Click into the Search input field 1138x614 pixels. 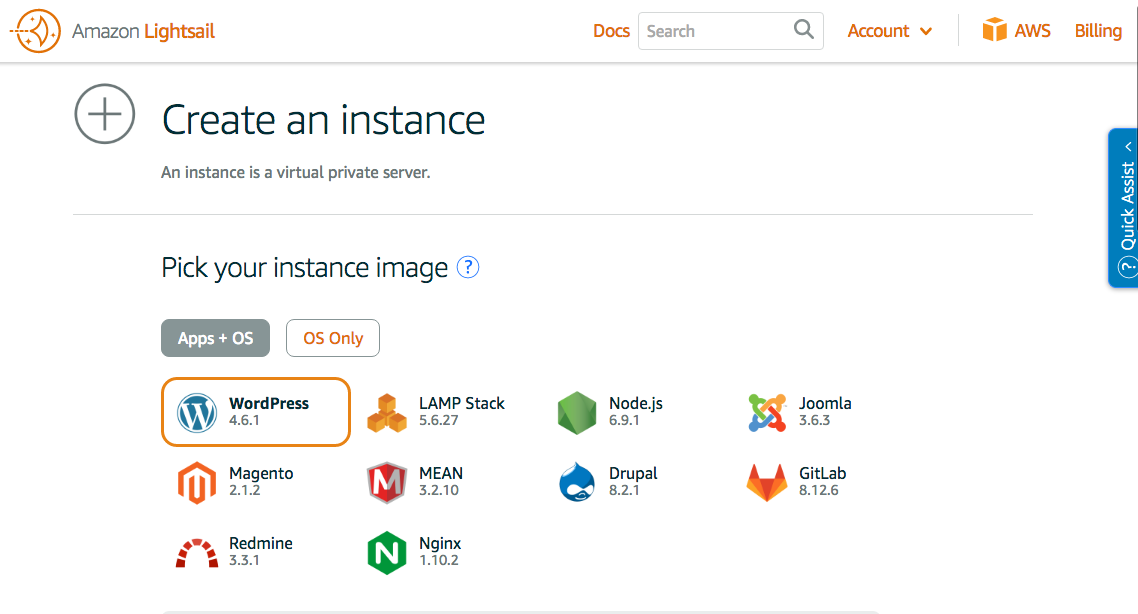[714, 31]
